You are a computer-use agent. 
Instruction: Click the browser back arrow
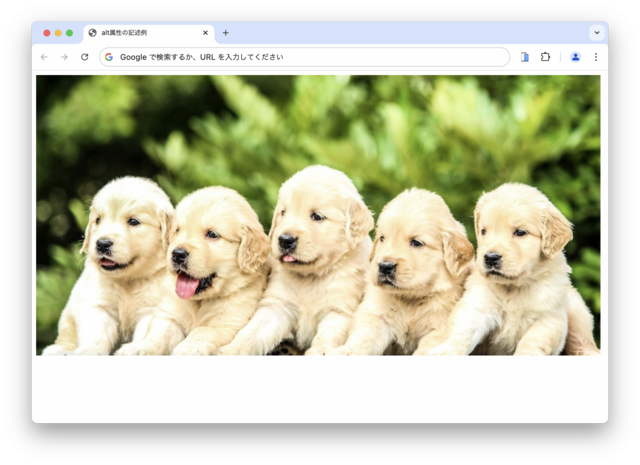pyautogui.click(x=44, y=57)
